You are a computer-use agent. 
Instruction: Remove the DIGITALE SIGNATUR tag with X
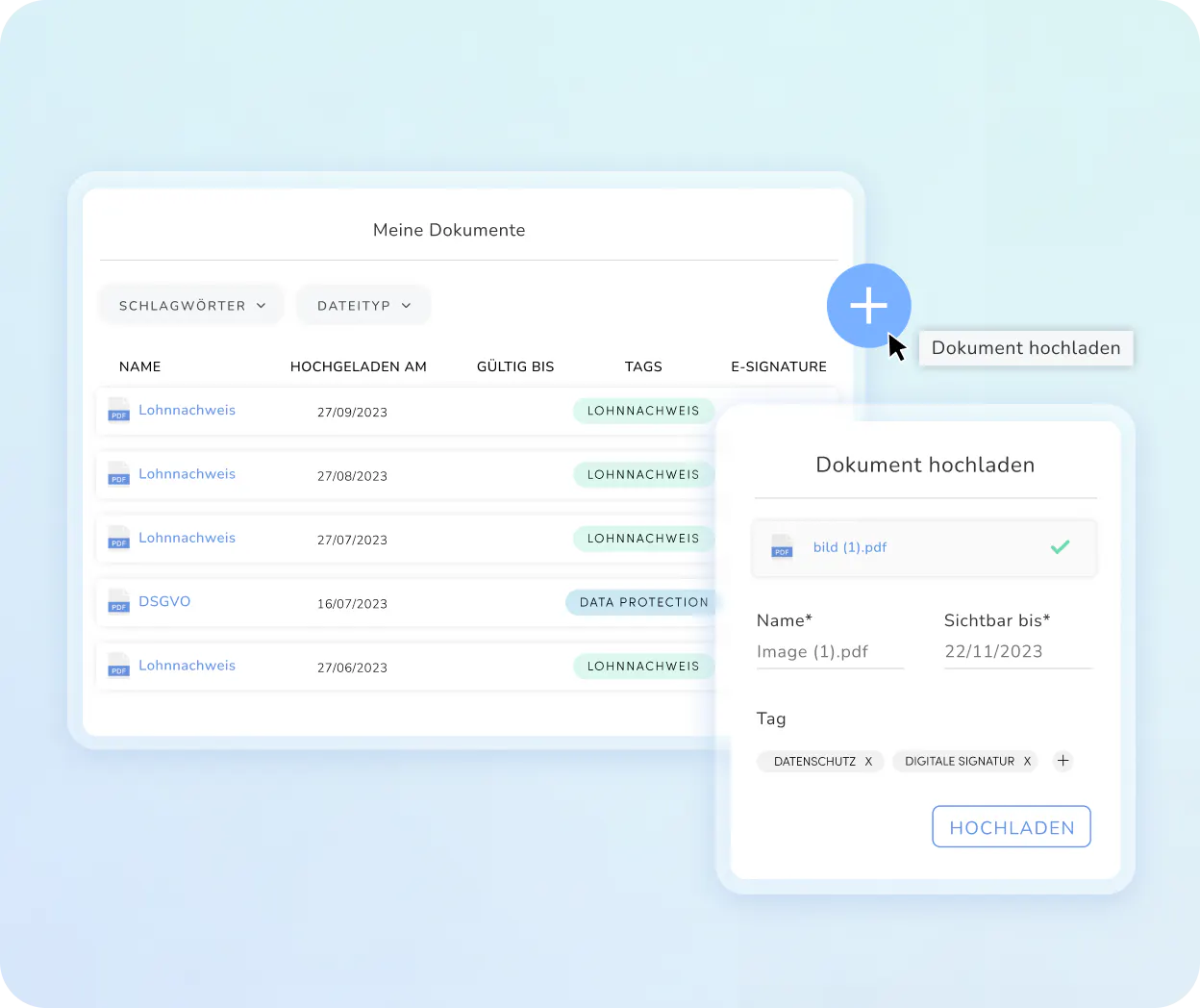pyautogui.click(x=1027, y=761)
